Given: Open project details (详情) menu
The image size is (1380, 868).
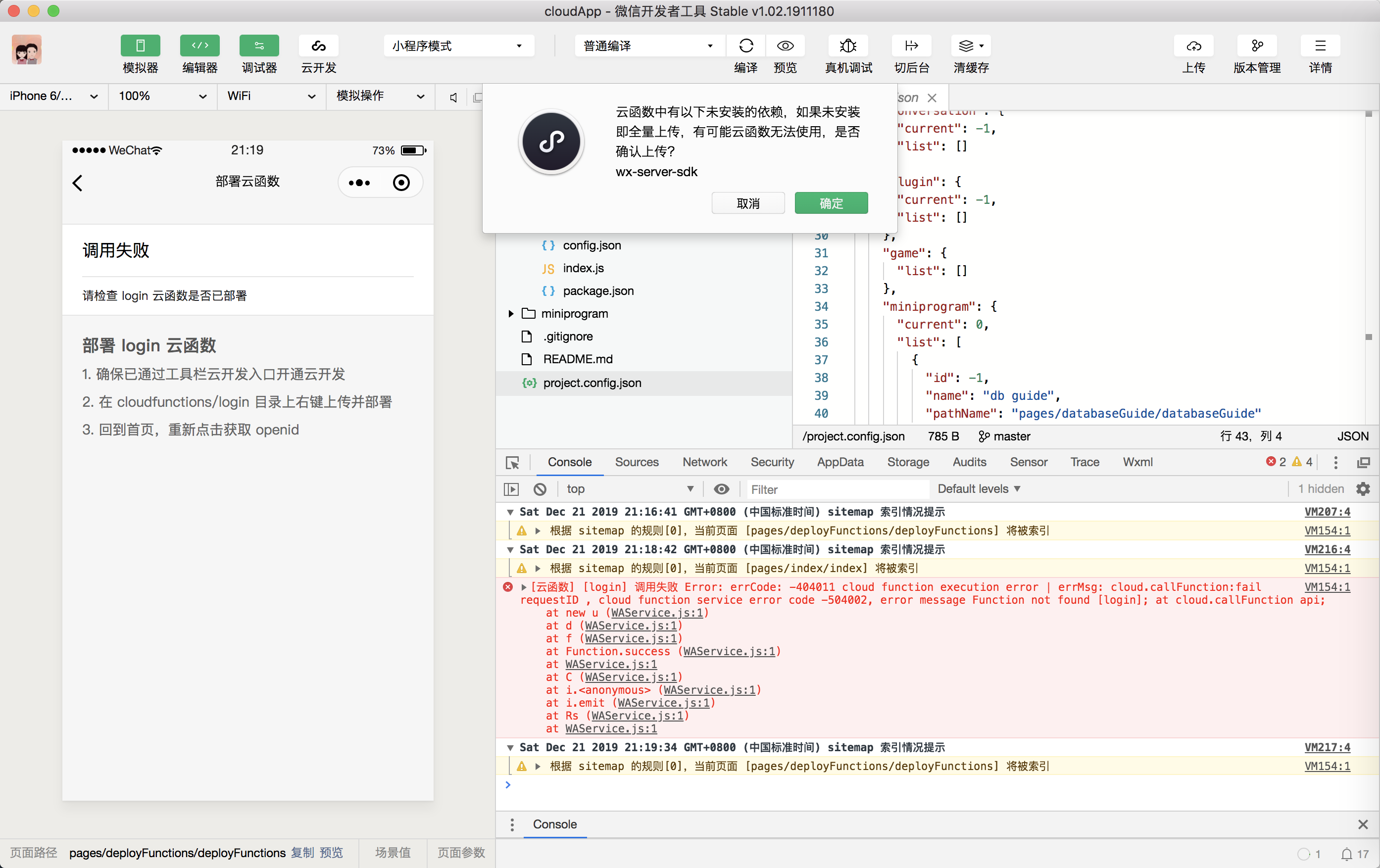Looking at the screenshot, I should click(1320, 46).
